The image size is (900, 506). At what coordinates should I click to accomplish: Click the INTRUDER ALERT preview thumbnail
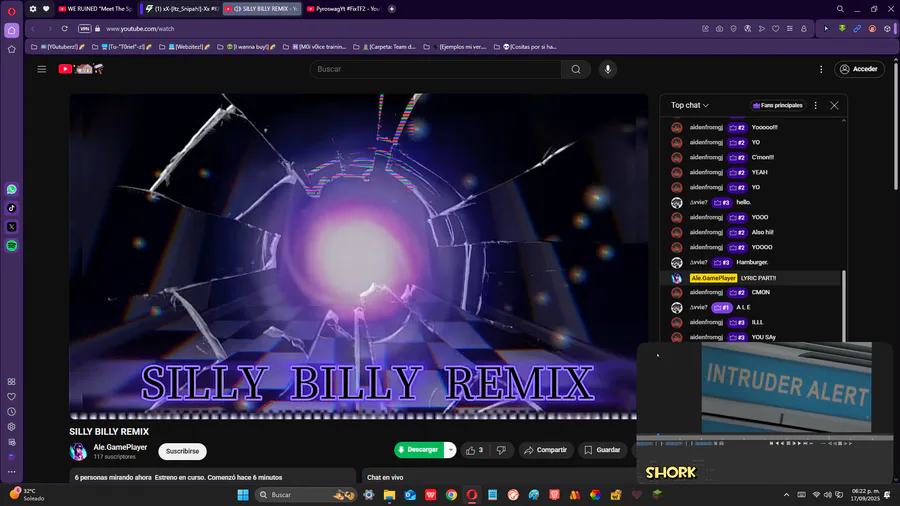786,387
